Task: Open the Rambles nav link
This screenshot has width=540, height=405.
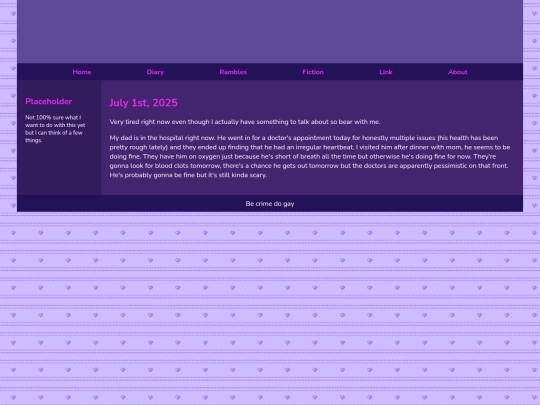Action: point(233,72)
